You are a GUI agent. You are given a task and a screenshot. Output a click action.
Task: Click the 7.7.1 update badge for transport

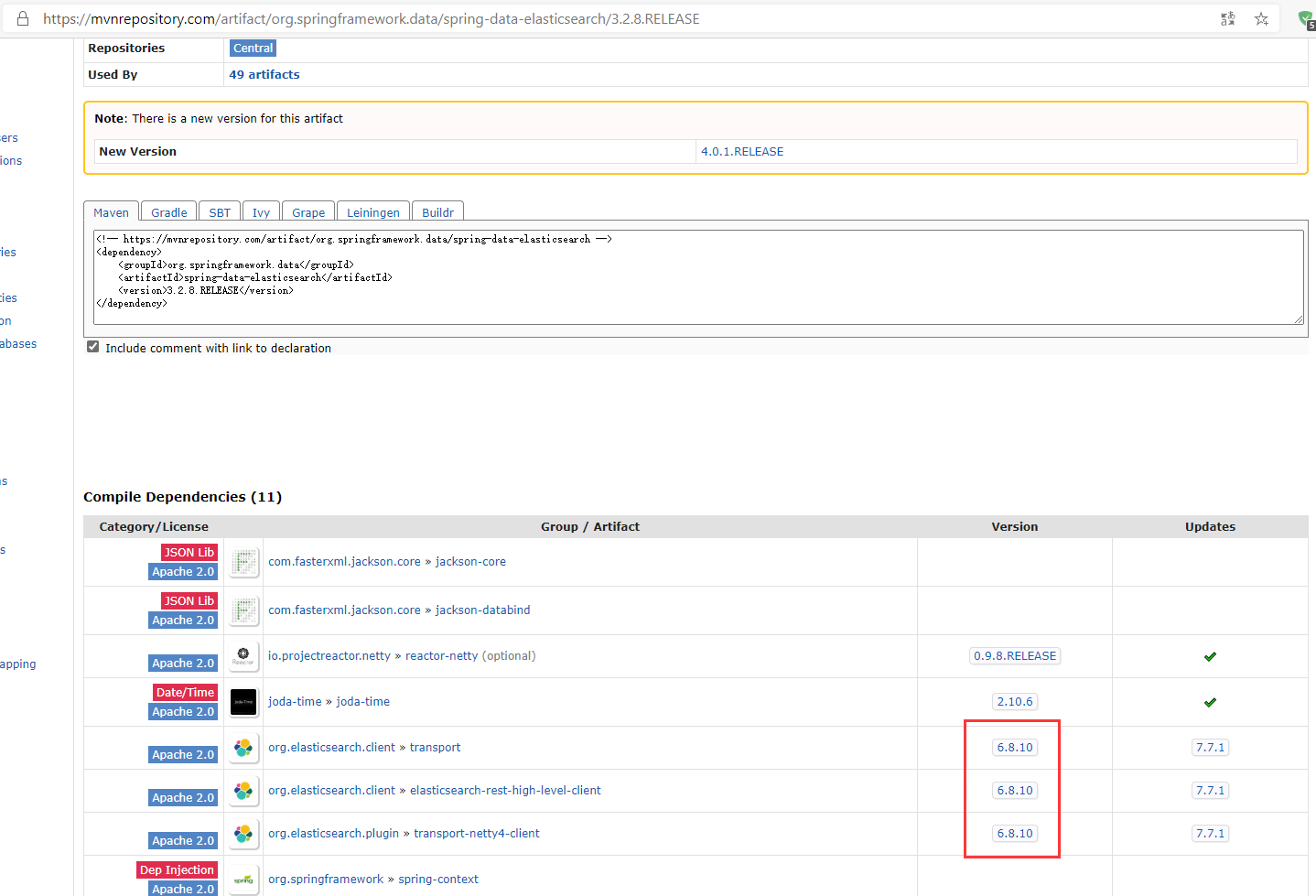point(1210,747)
